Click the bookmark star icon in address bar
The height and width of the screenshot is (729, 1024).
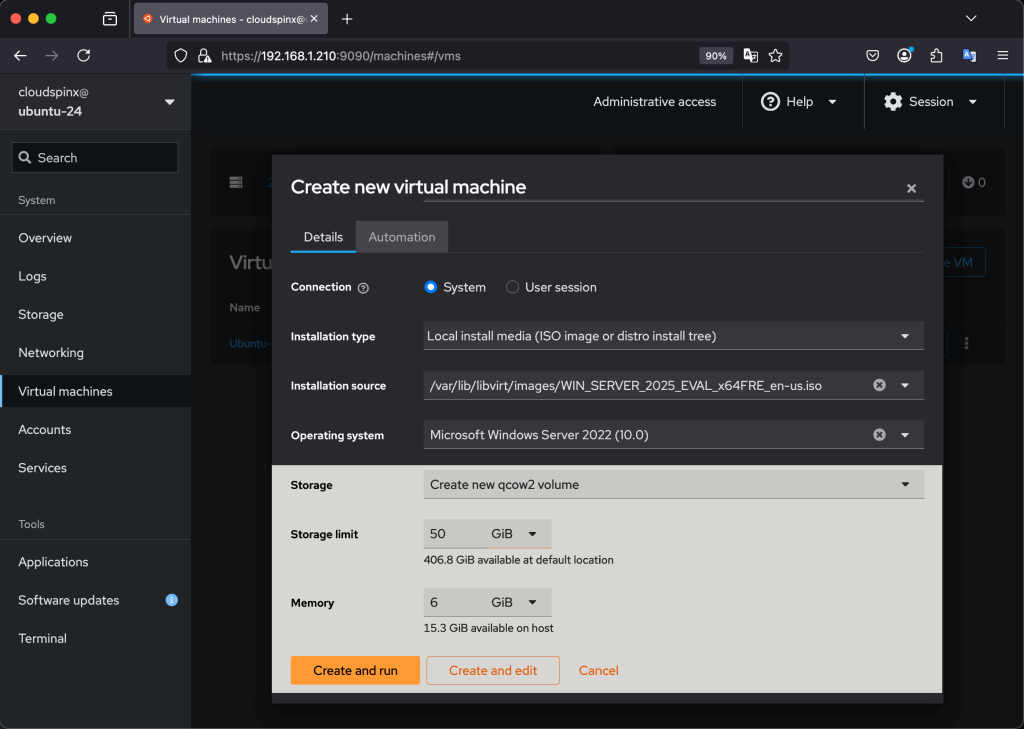[775, 56]
